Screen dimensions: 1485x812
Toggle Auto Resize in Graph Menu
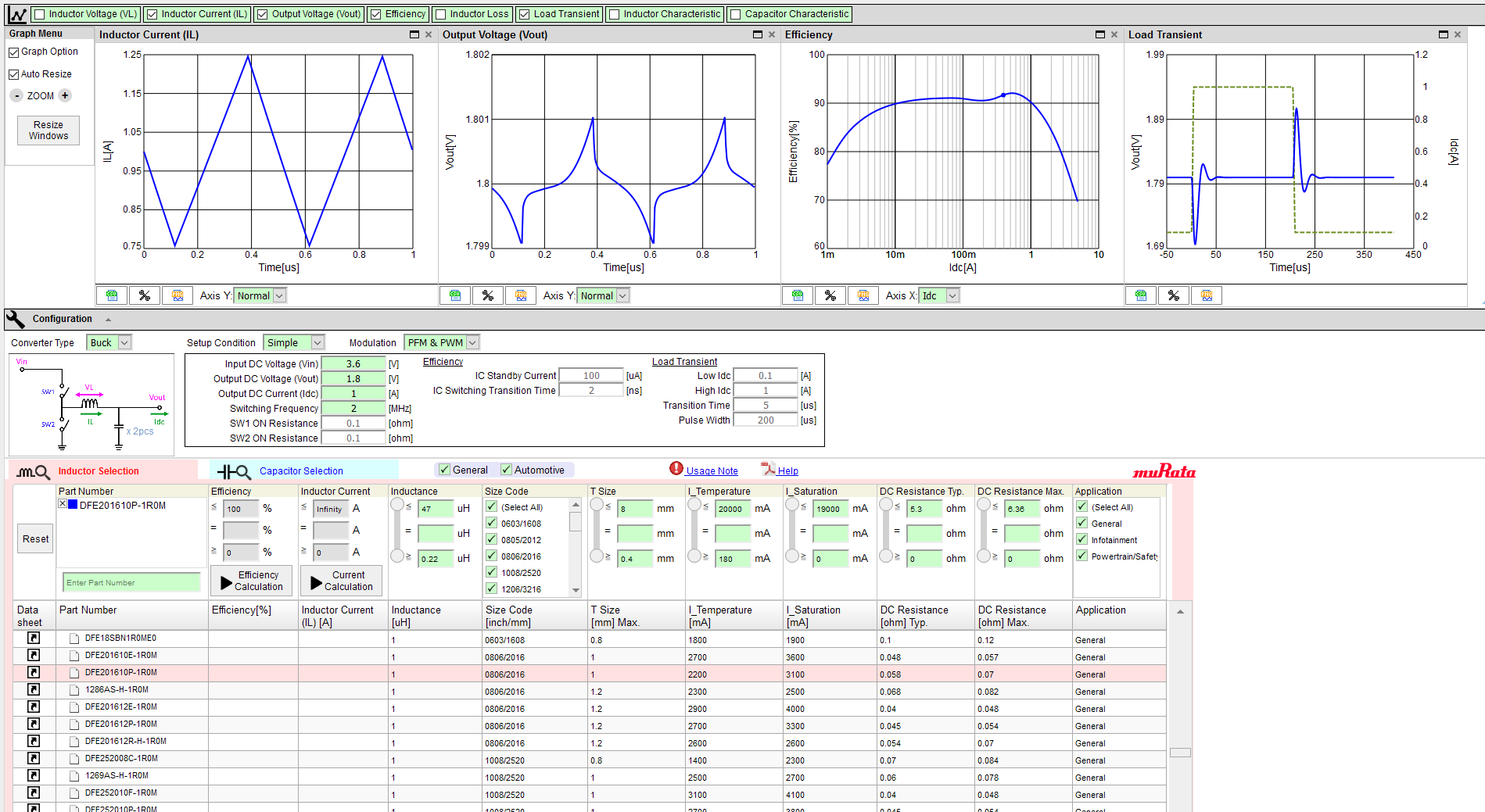(x=13, y=73)
